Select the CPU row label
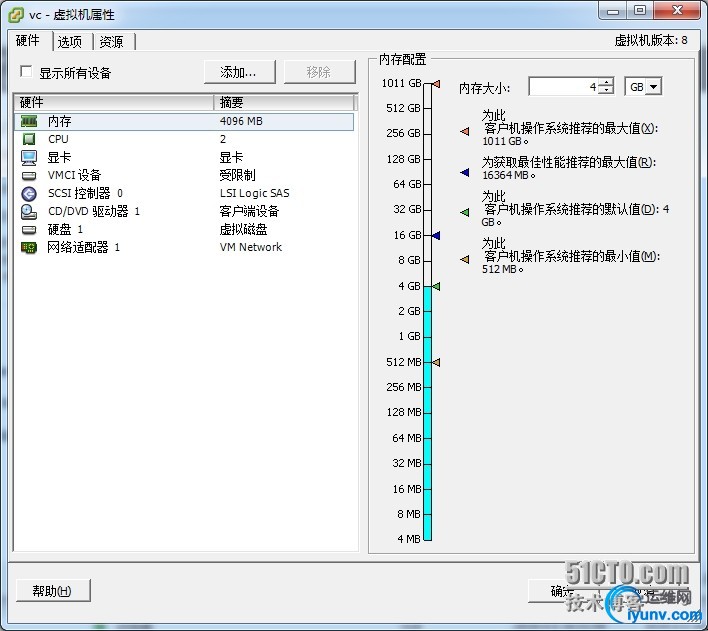Image resolution: width=708 pixels, height=631 pixels. [x=58, y=139]
